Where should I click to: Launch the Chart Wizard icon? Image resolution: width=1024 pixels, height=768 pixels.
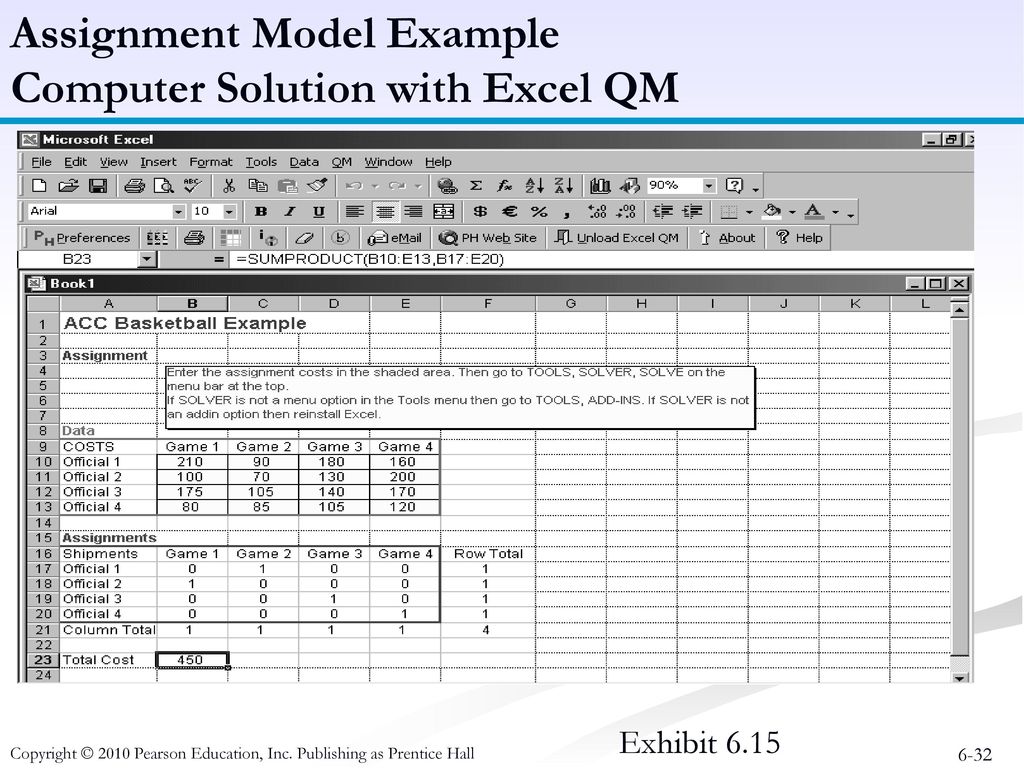[x=600, y=186]
